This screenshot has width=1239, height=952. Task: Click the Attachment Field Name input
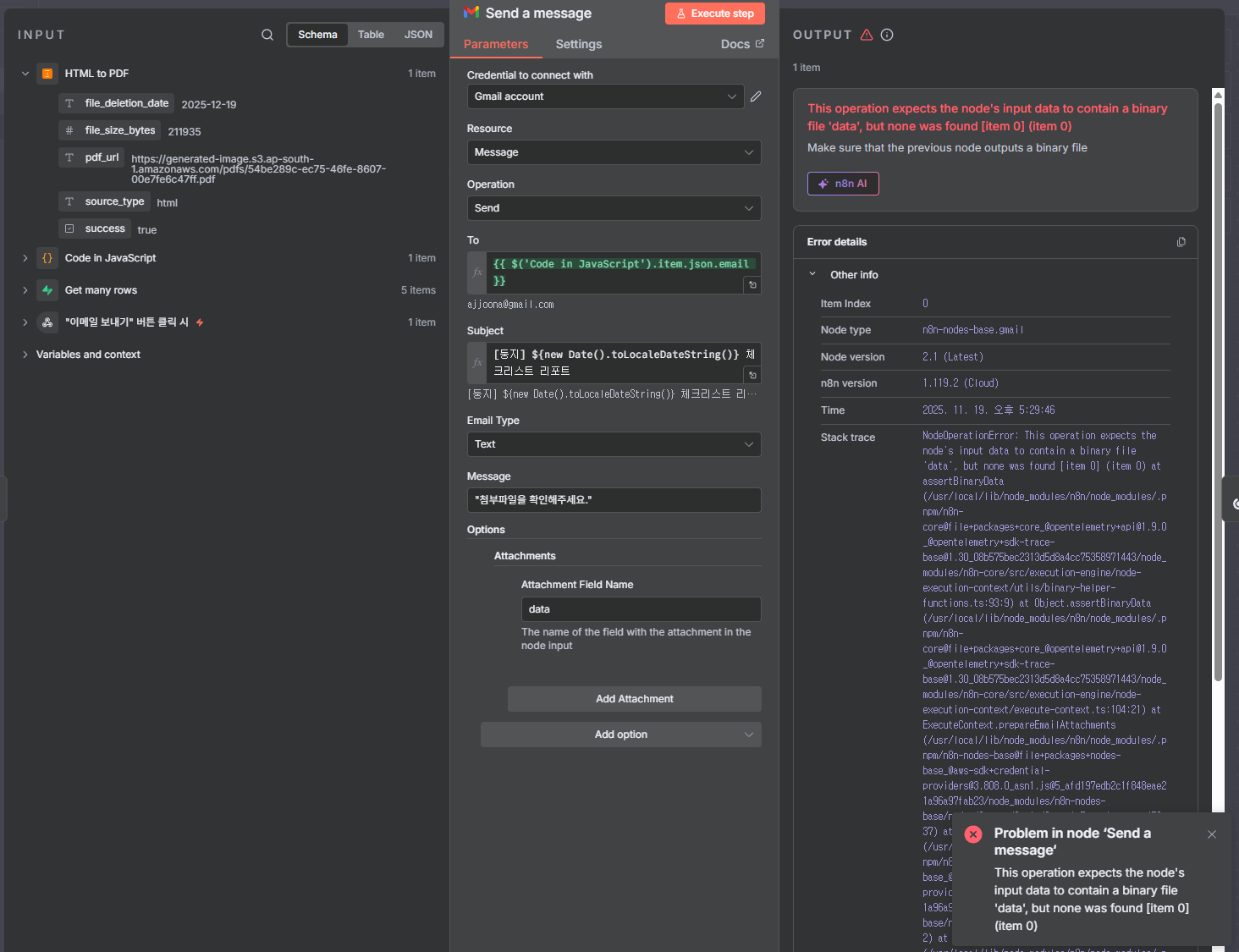pyautogui.click(x=641, y=609)
